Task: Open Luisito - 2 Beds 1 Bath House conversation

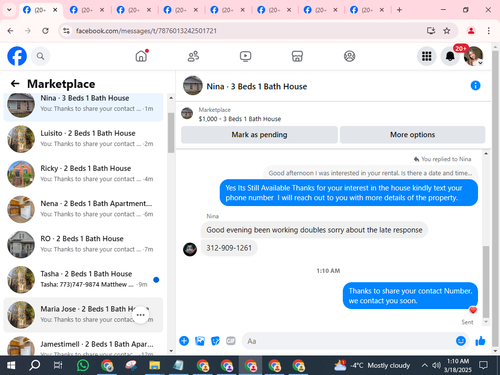Action: tap(83, 139)
